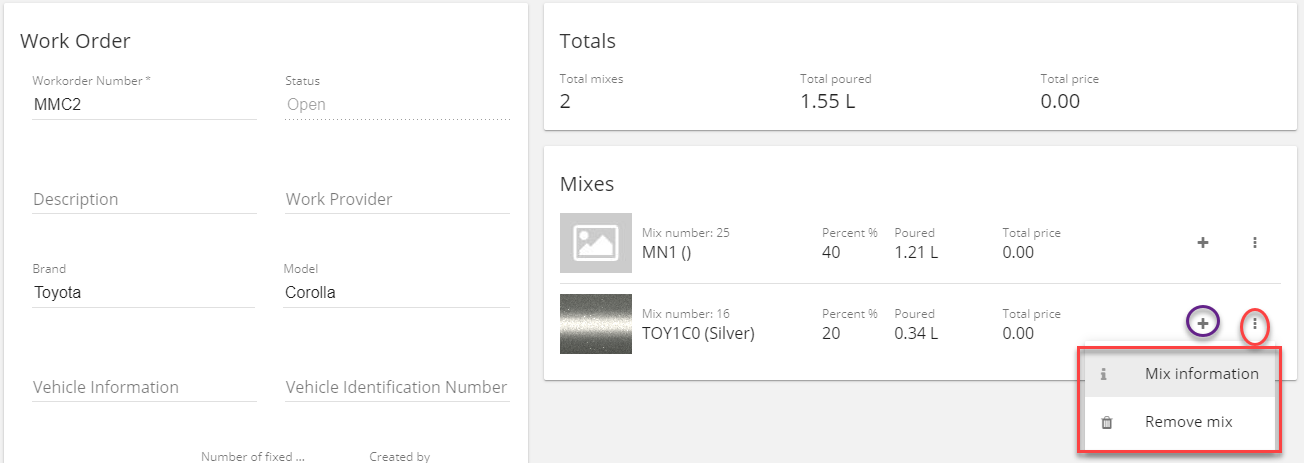Select Mix information menu entry
This screenshot has height=463, width=1304.
[x=1201, y=374]
